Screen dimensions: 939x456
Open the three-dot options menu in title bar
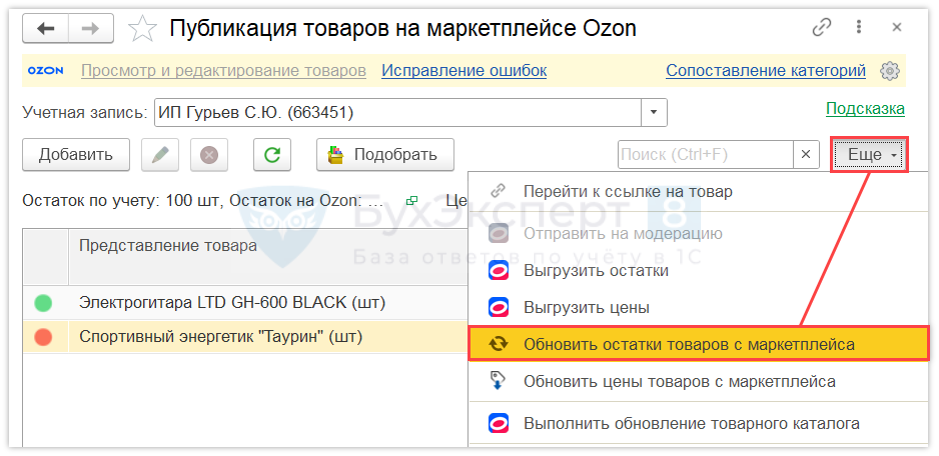coord(859,28)
